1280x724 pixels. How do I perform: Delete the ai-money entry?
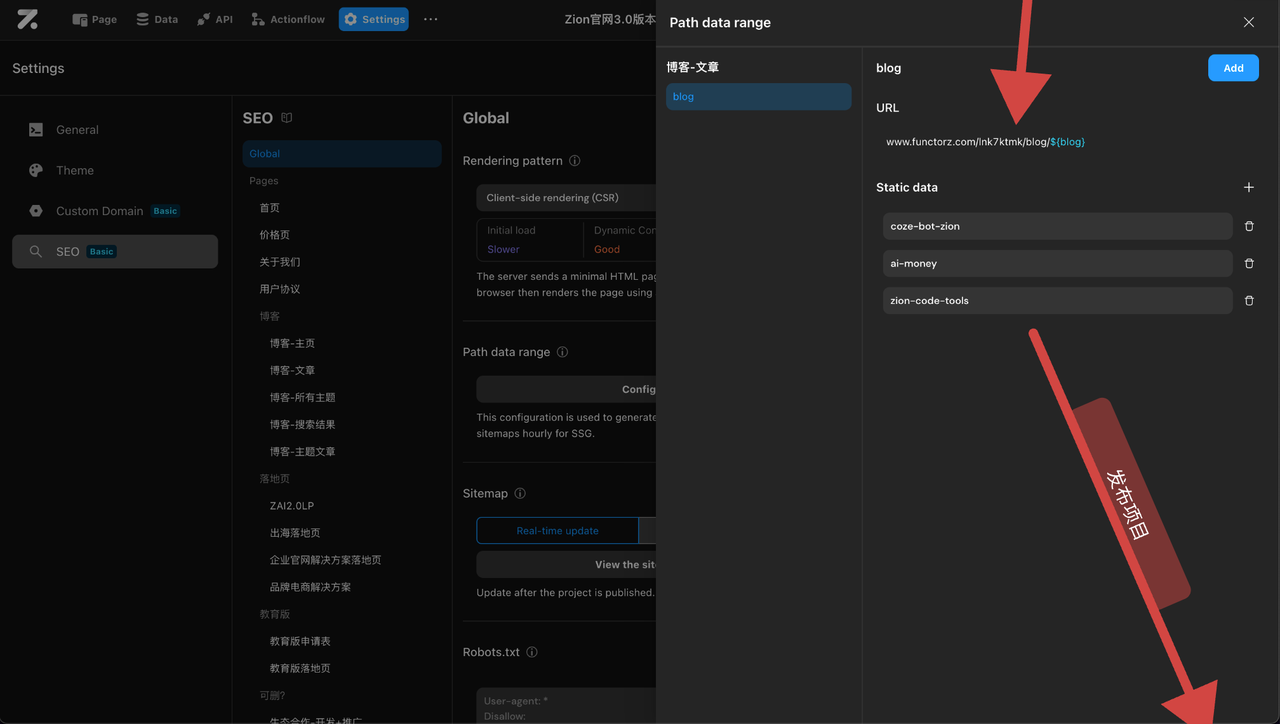[1249, 263]
